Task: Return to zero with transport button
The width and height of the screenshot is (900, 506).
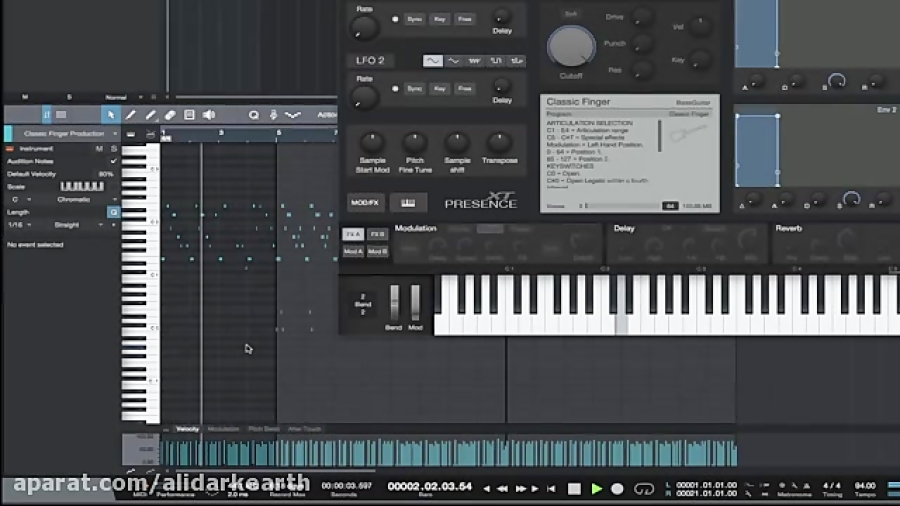Action: [551, 489]
